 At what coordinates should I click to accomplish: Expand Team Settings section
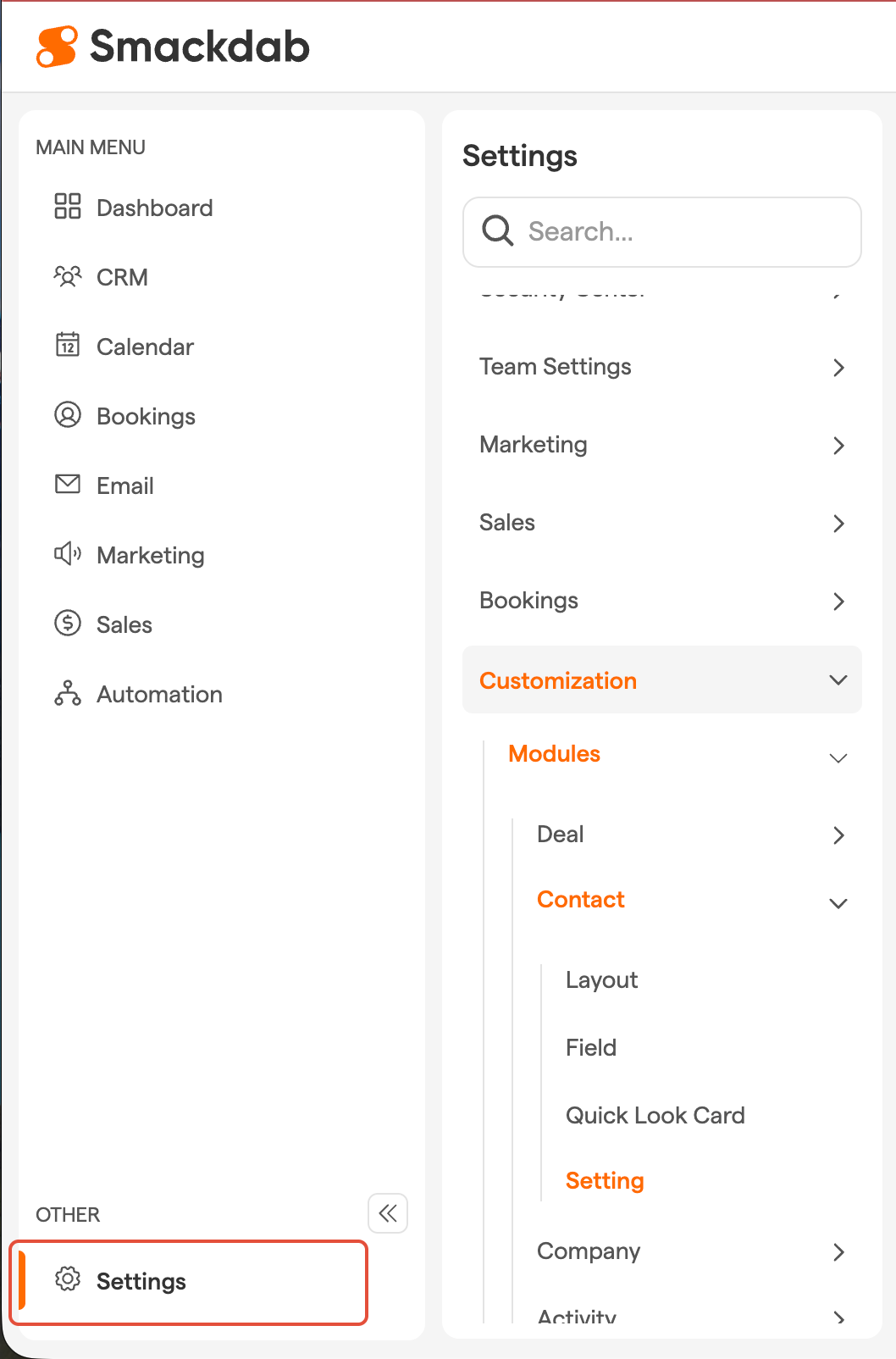coord(838,368)
